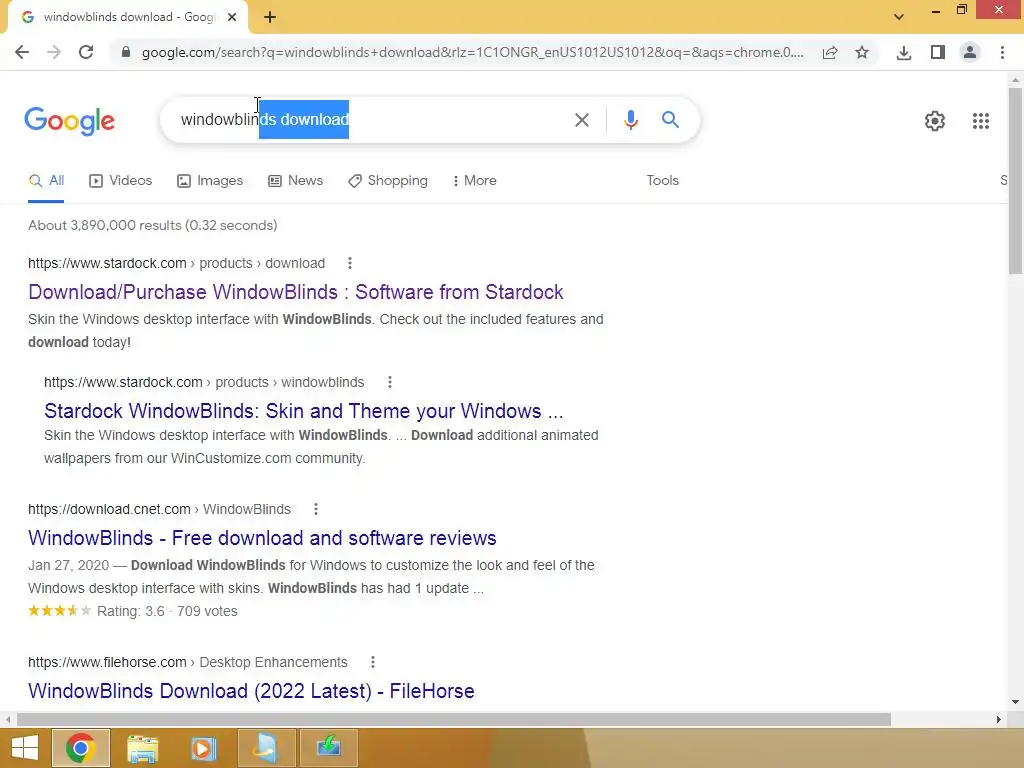Go back to previous page in Chrome
The height and width of the screenshot is (768, 1024).
pos(22,52)
